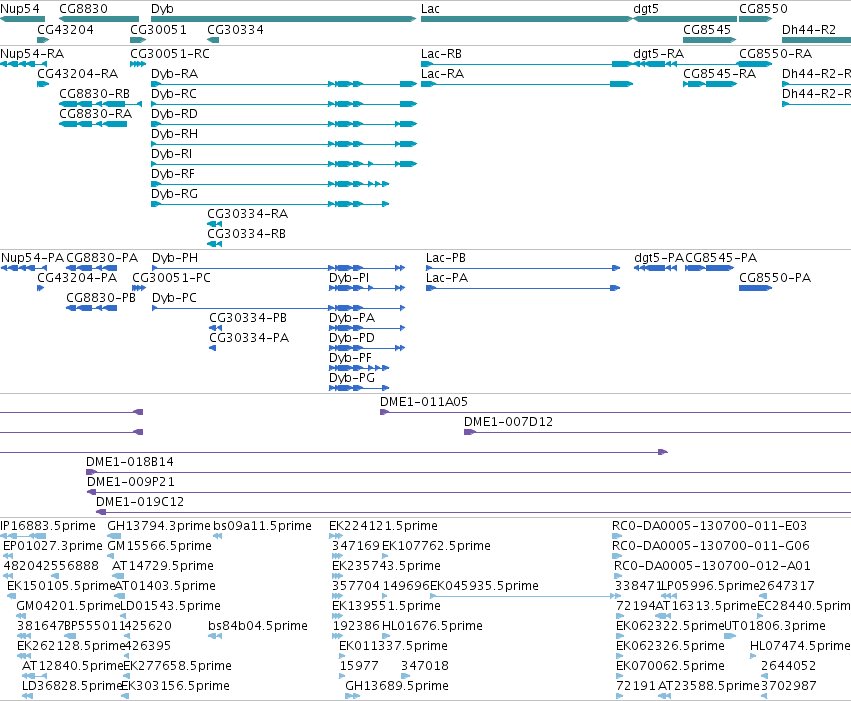Click the Dyb-PH protein label
The width and height of the screenshot is (851, 701).
[175, 258]
